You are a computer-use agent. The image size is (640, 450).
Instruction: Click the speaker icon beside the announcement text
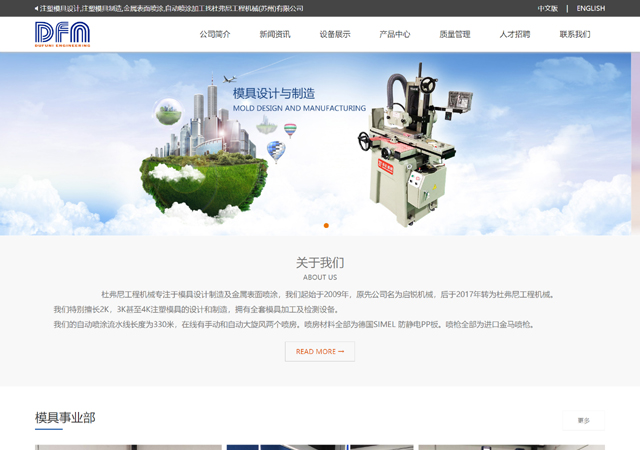[36, 8]
